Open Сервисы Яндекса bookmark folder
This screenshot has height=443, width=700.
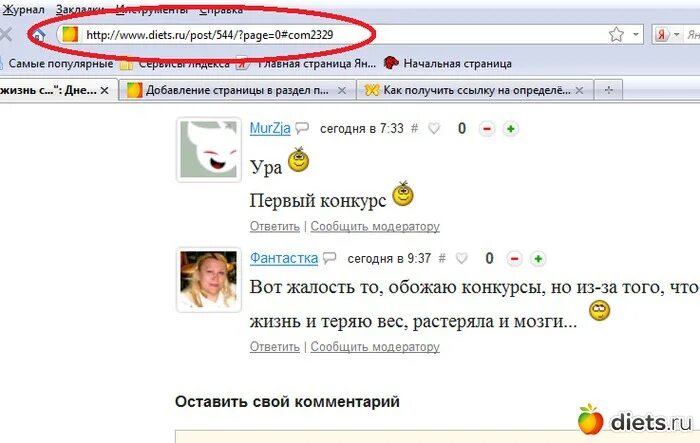click(176, 64)
